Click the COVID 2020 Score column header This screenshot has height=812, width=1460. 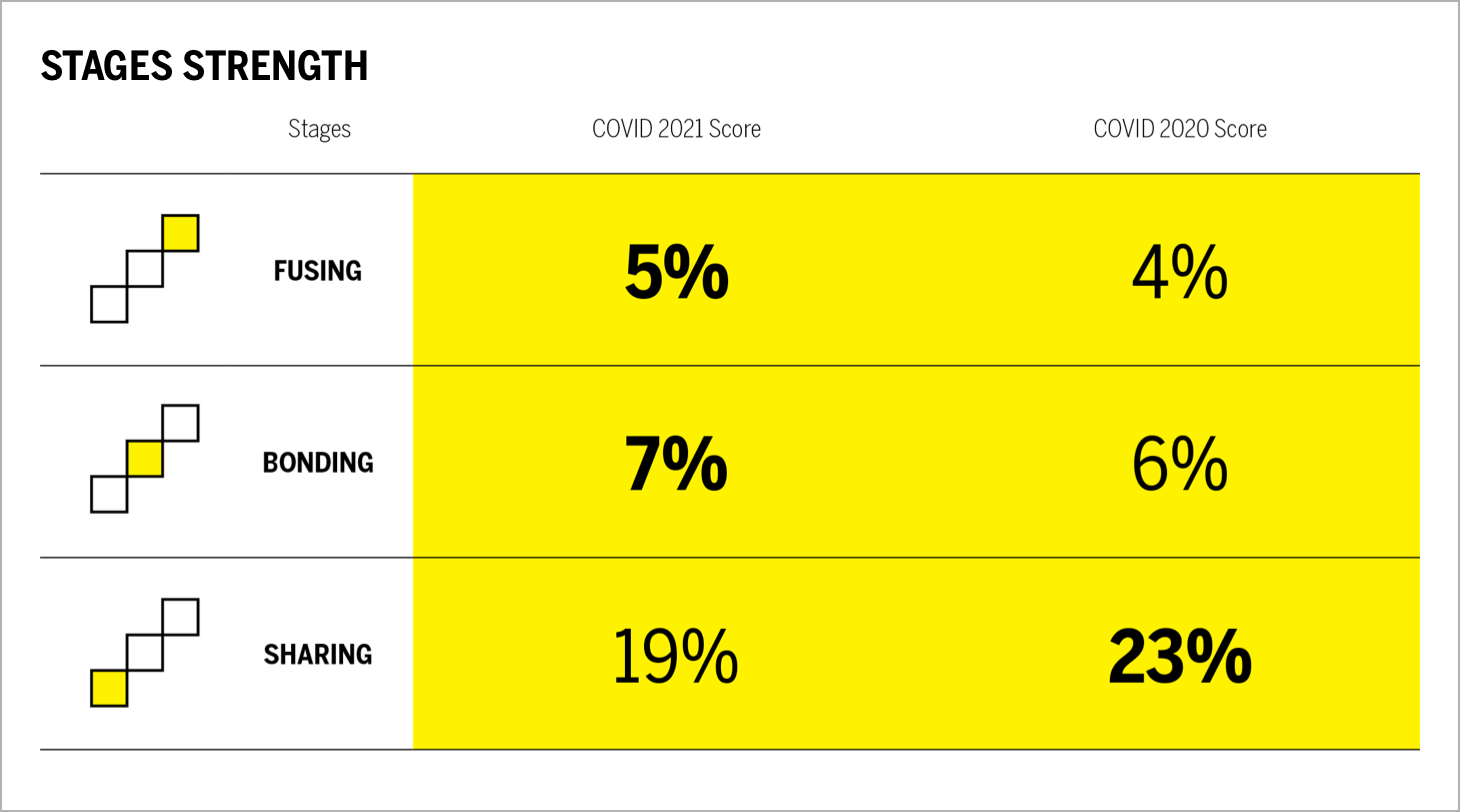click(1180, 129)
